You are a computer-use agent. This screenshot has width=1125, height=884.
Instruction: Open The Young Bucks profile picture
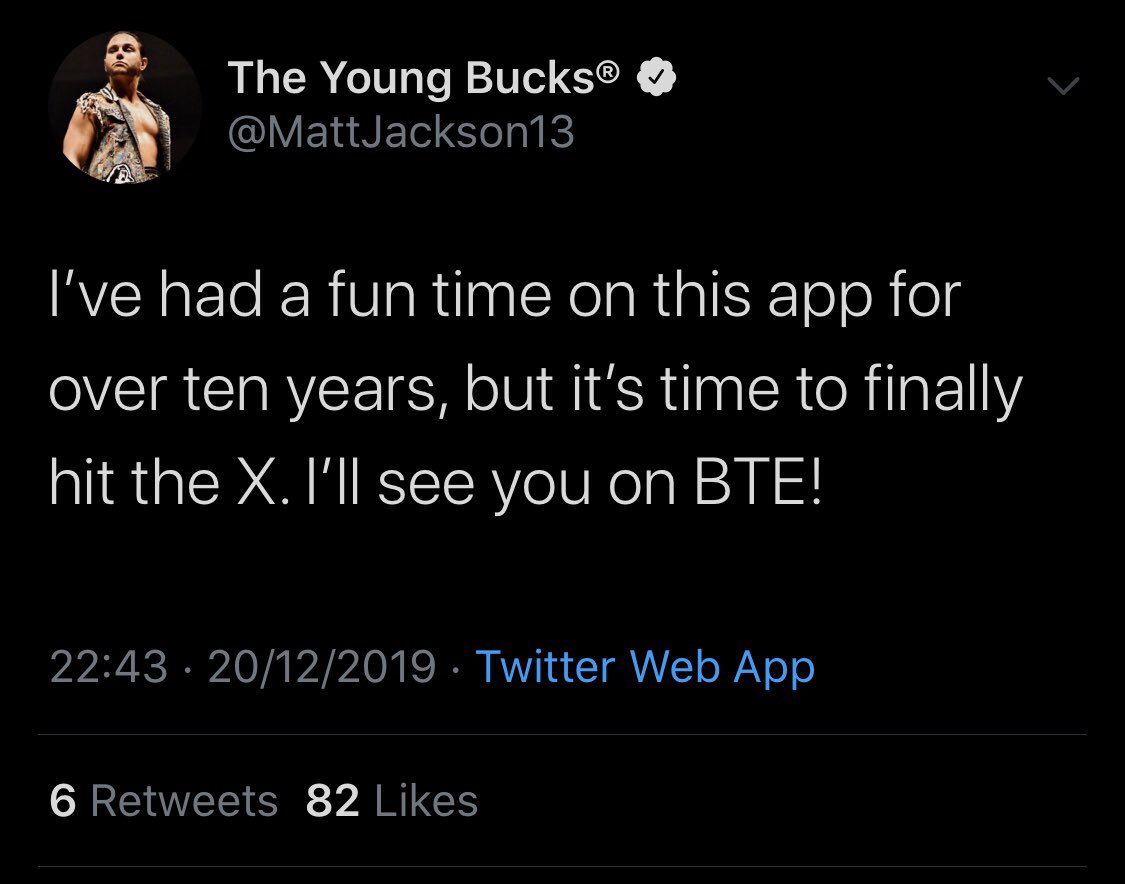[x=125, y=108]
